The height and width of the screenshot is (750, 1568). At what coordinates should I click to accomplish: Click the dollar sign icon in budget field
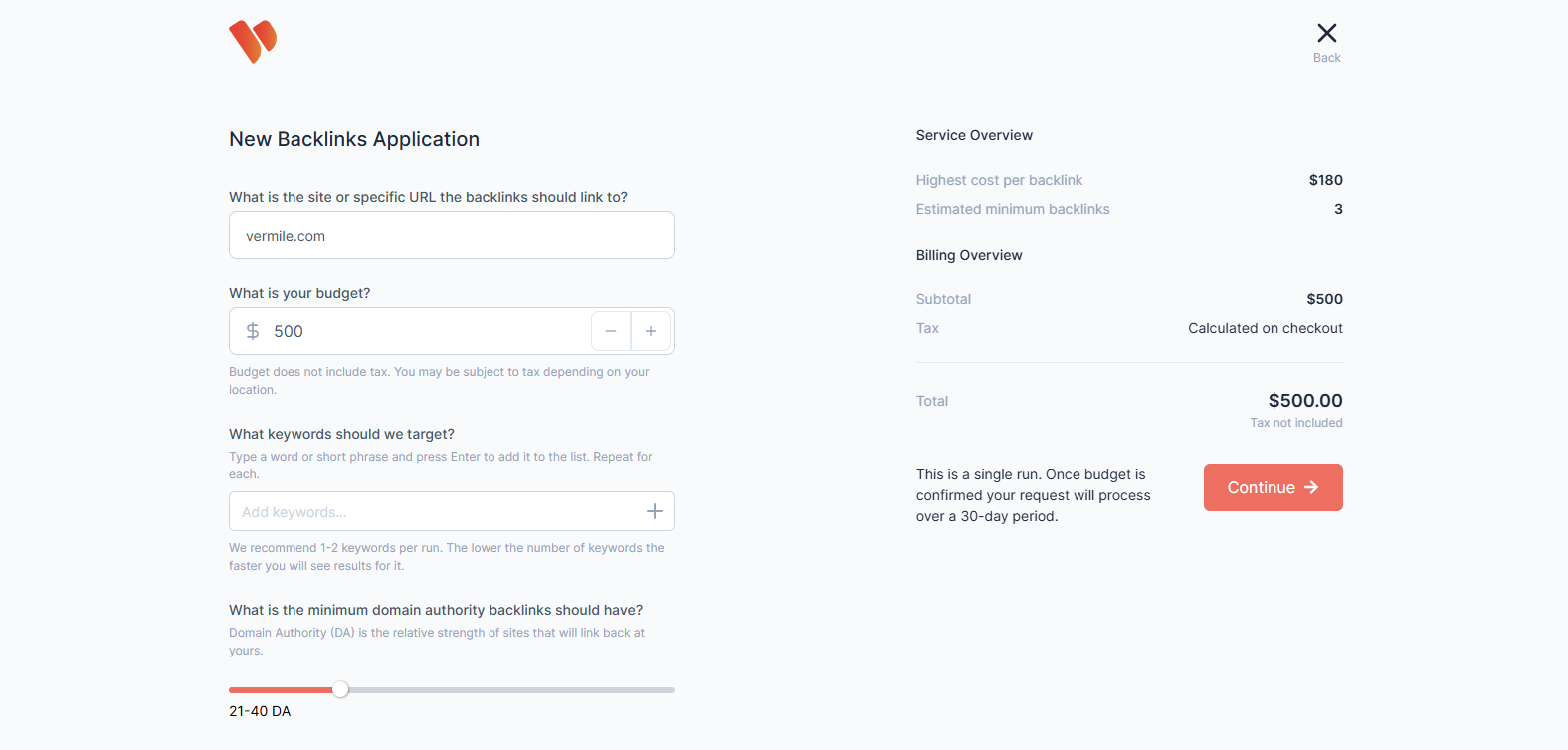point(253,331)
